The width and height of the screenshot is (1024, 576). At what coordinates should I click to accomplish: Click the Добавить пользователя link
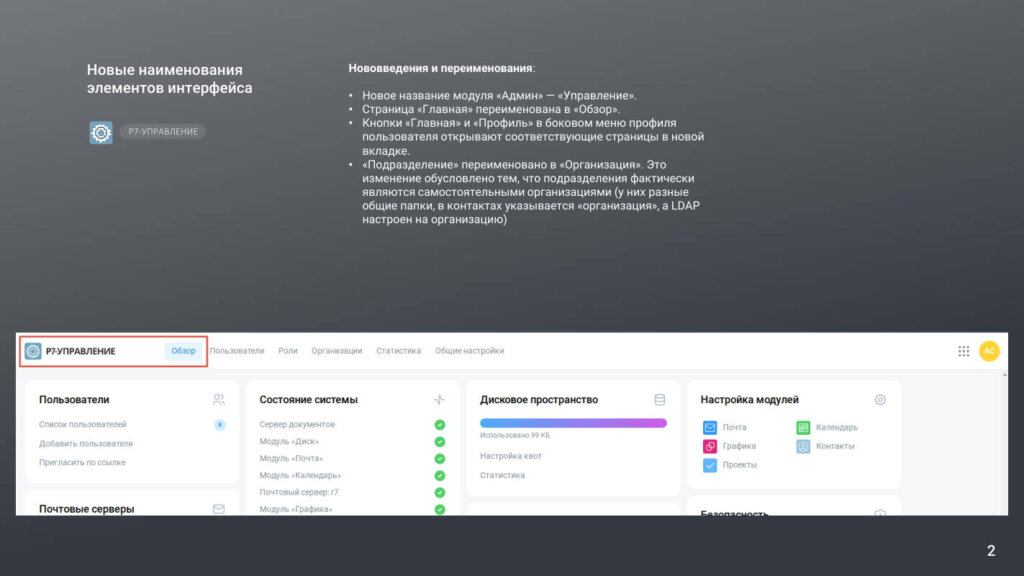click(86, 443)
